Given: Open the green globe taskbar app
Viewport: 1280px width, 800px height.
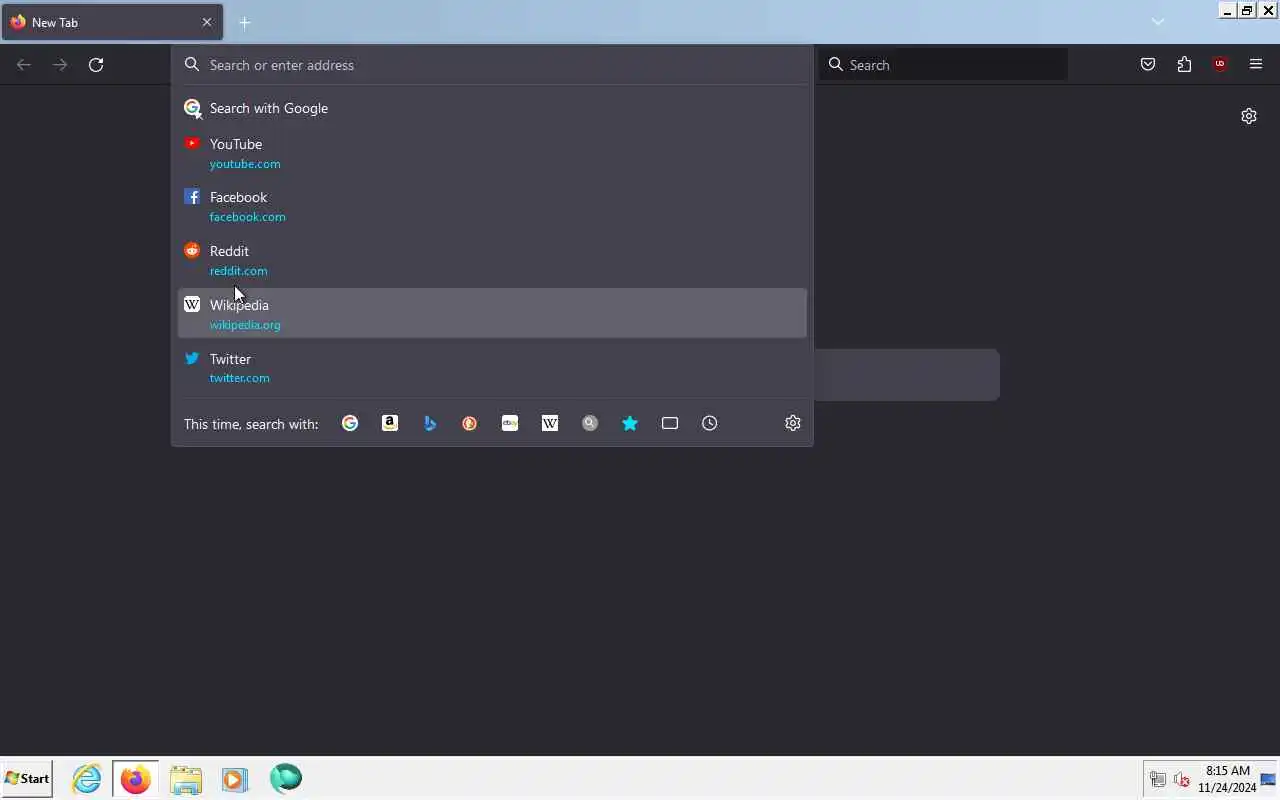Looking at the screenshot, I should click(x=285, y=778).
